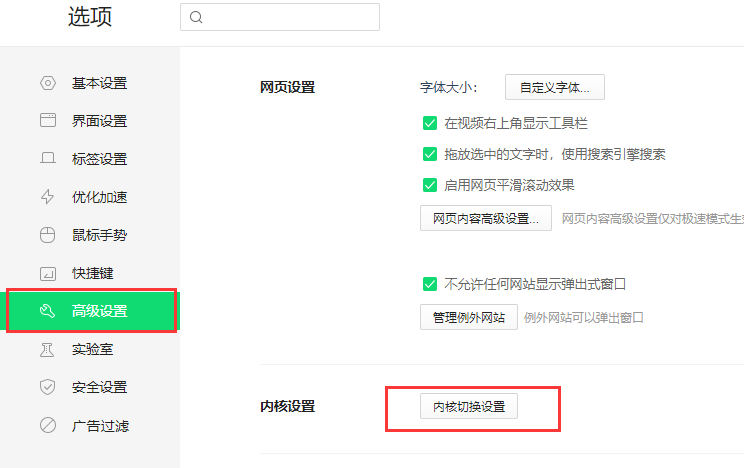Image resolution: width=744 pixels, height=468 pixels.
Task: Click the mouse gesture icon
Action: [x=47, y=235]
